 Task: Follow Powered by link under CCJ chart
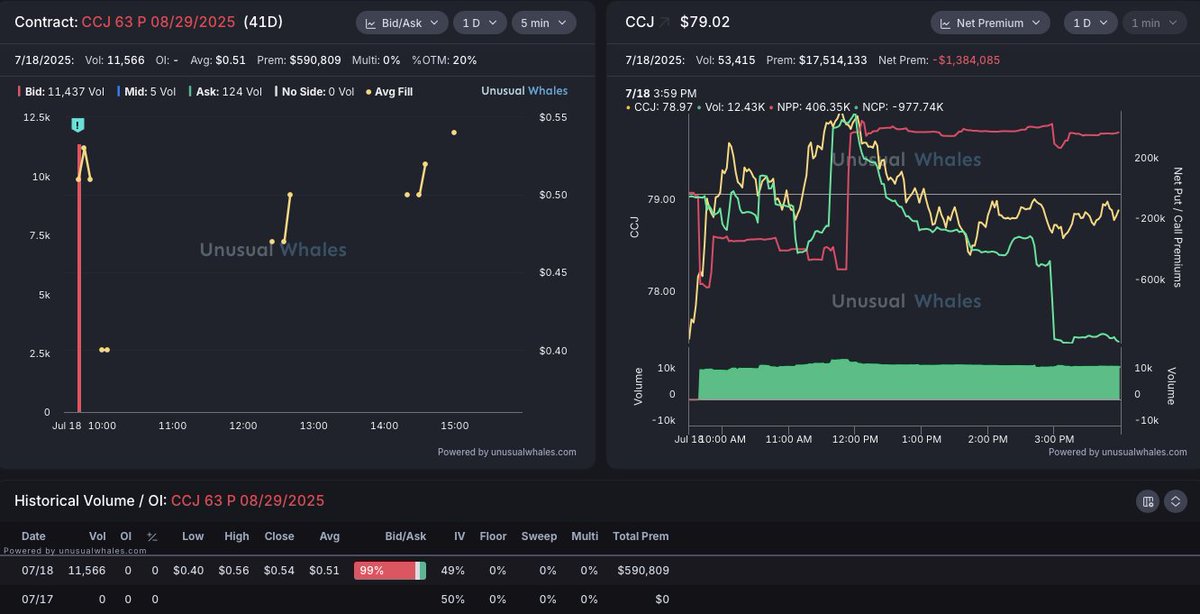1118,452
